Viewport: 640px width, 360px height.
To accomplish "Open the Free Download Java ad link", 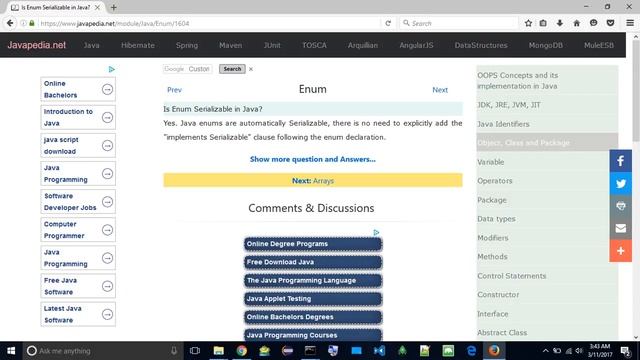I will tap(313, 262).
